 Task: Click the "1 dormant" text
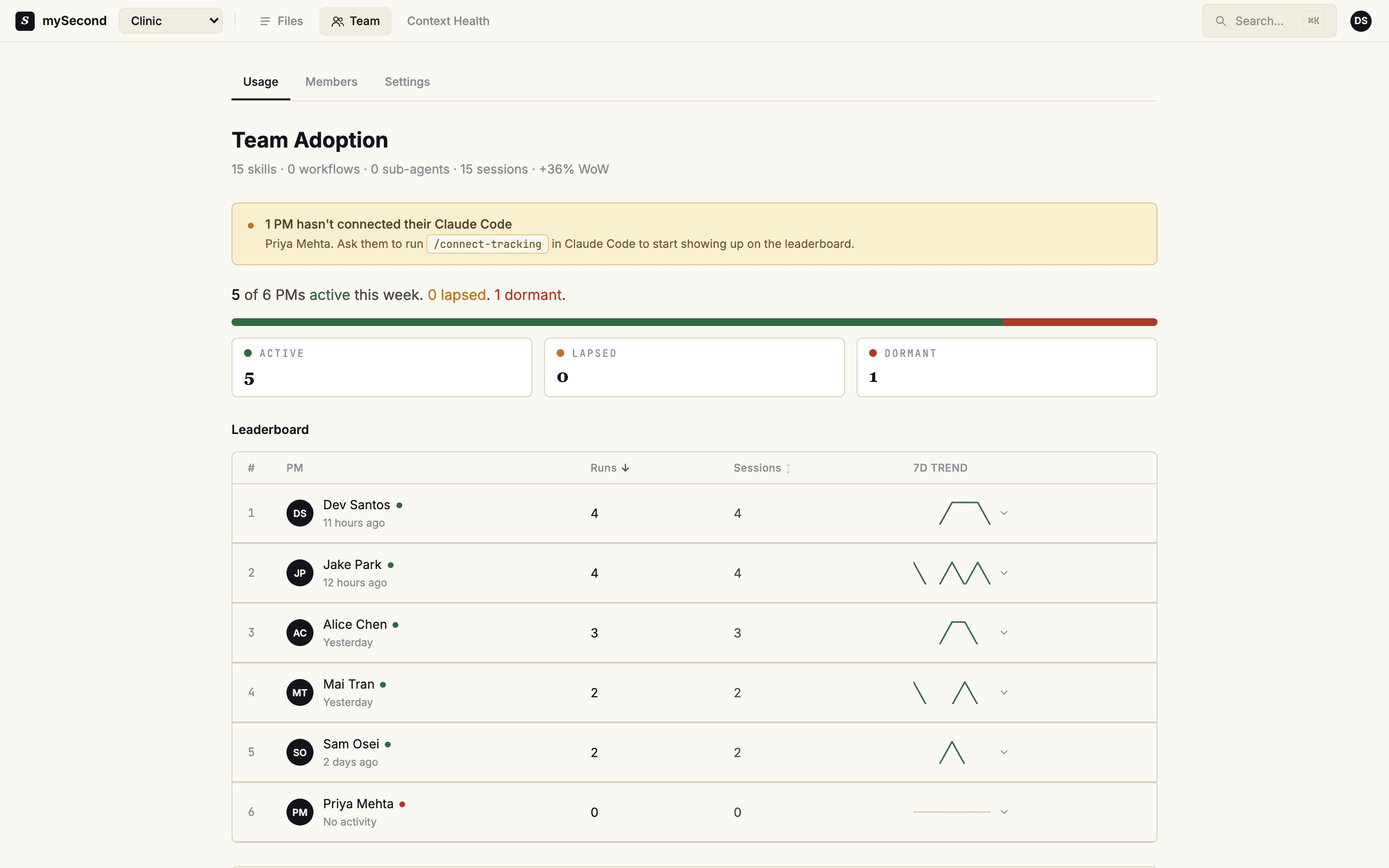[528, 295]
